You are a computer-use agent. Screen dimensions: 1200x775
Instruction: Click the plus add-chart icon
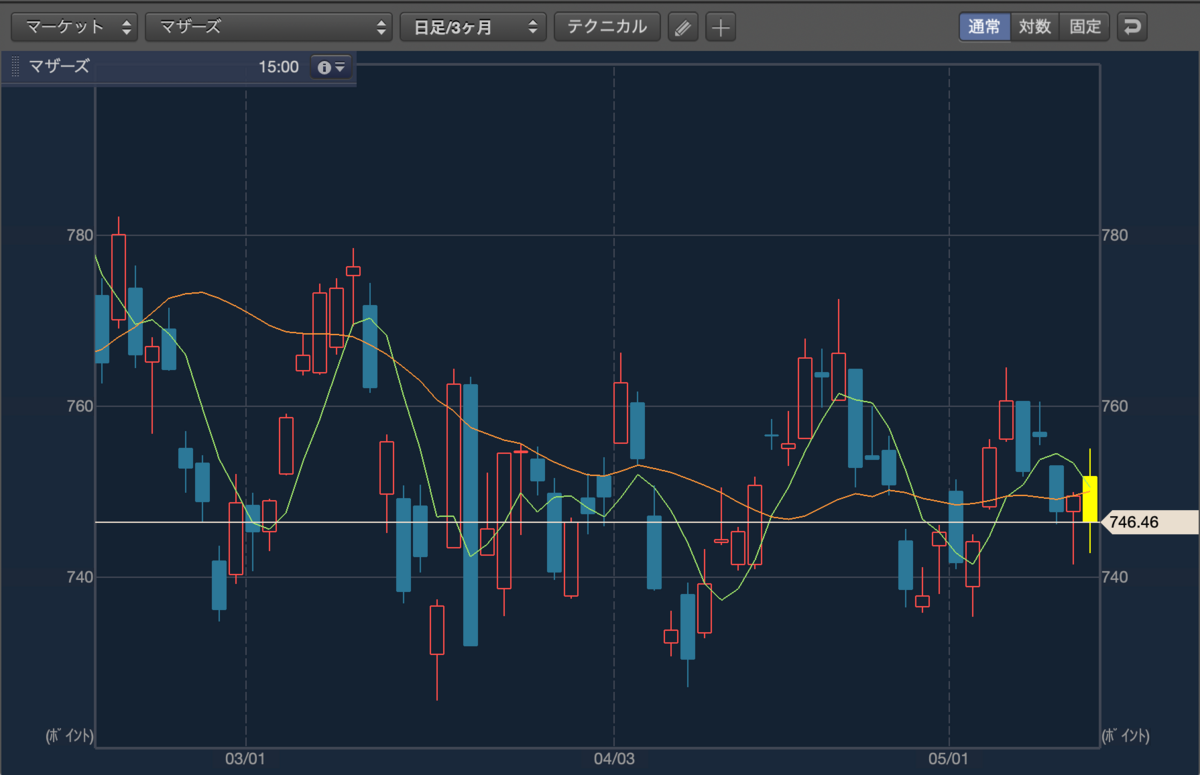[721, 27]
